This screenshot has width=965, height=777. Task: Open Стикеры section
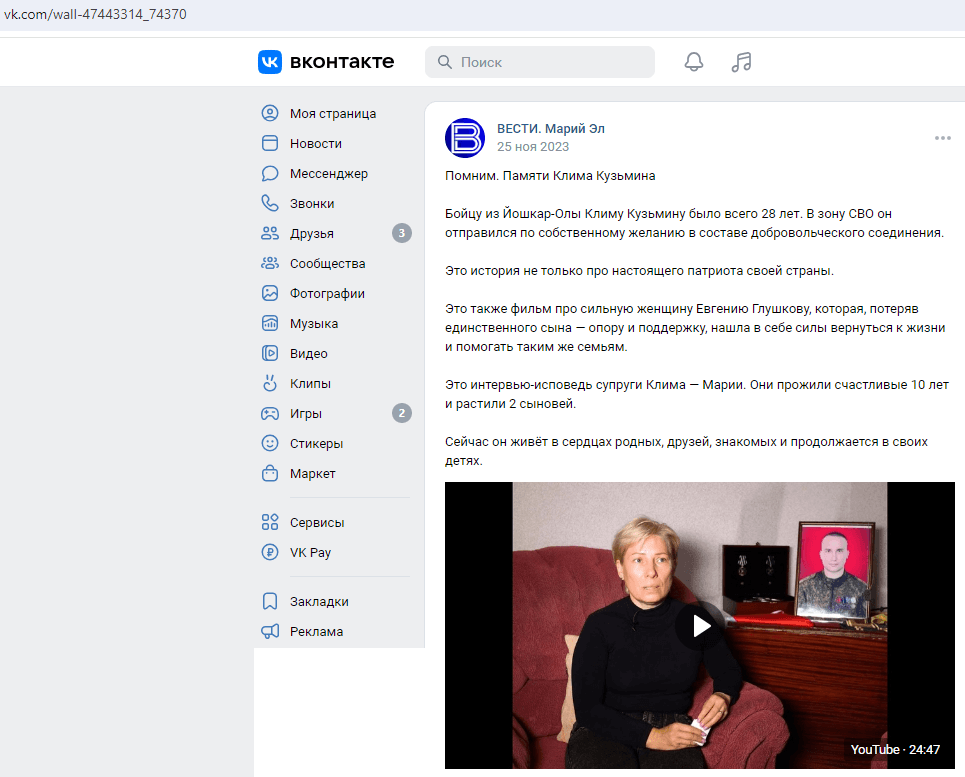316,444
